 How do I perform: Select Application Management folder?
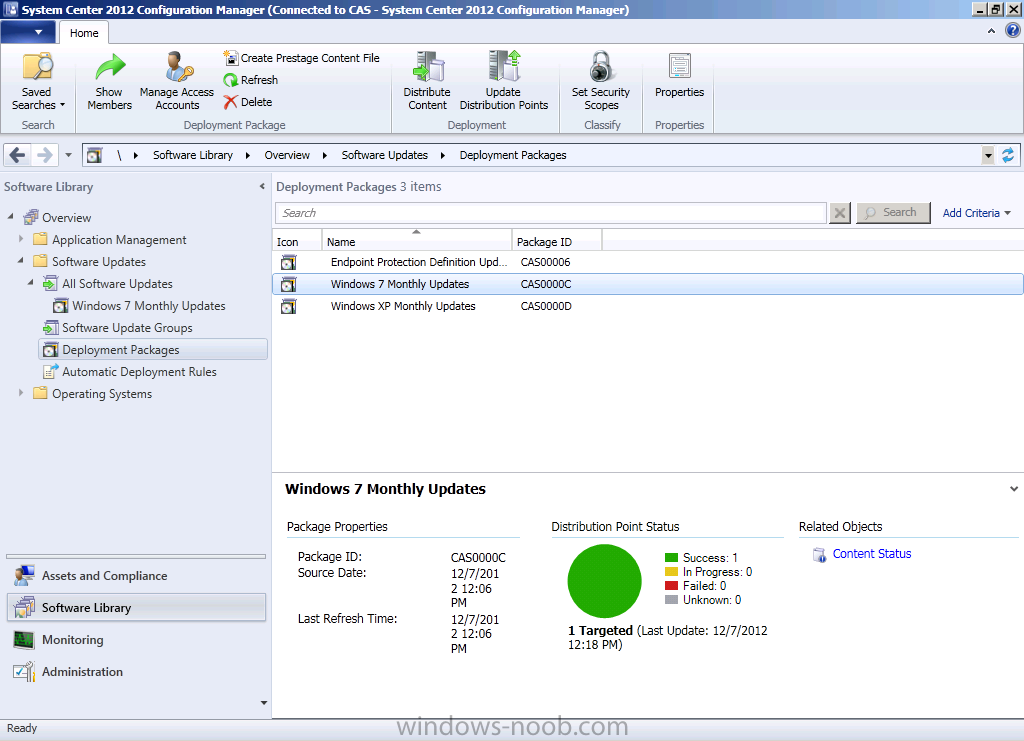tap(110, 240)
